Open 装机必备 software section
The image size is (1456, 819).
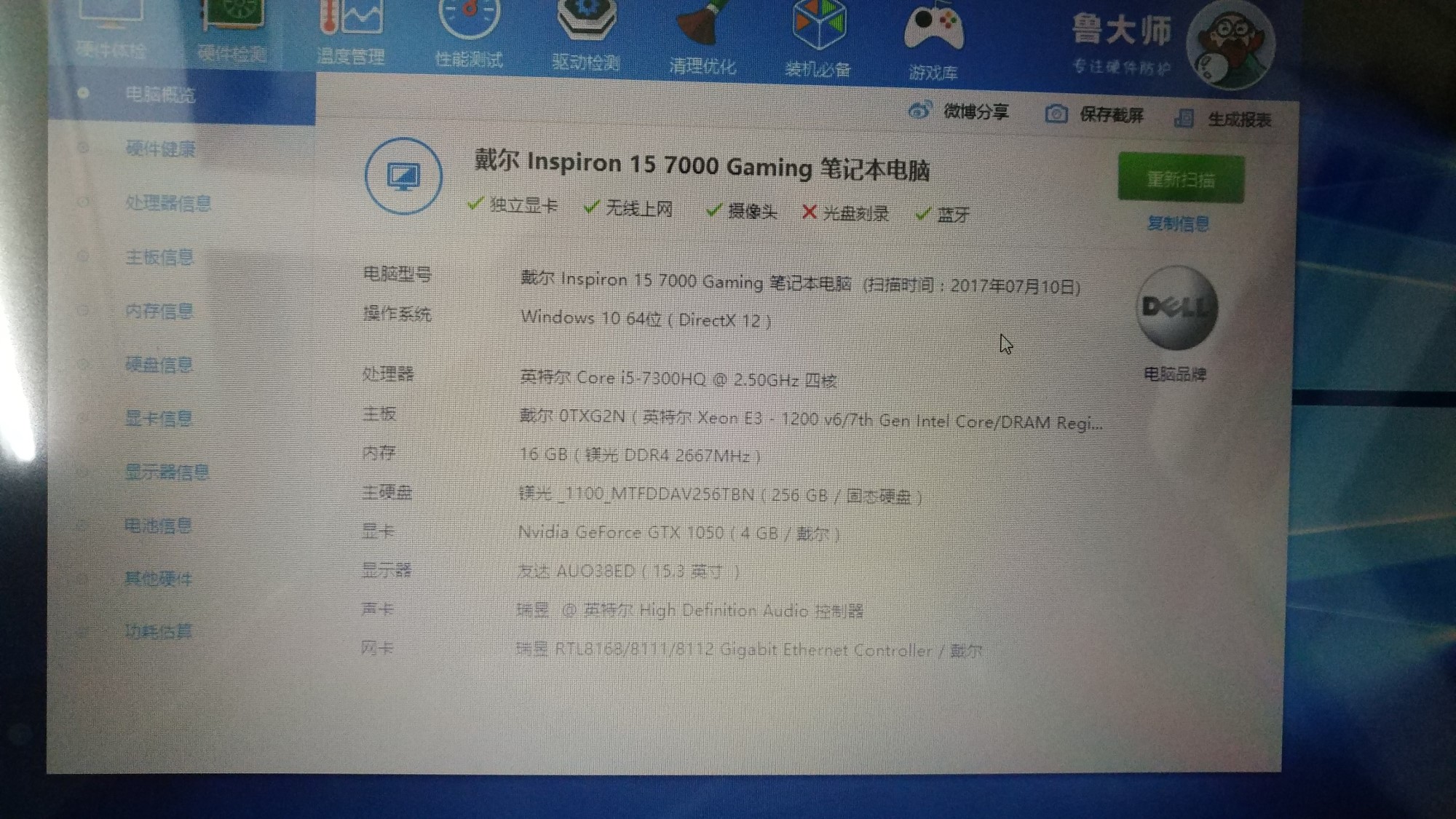818,39
